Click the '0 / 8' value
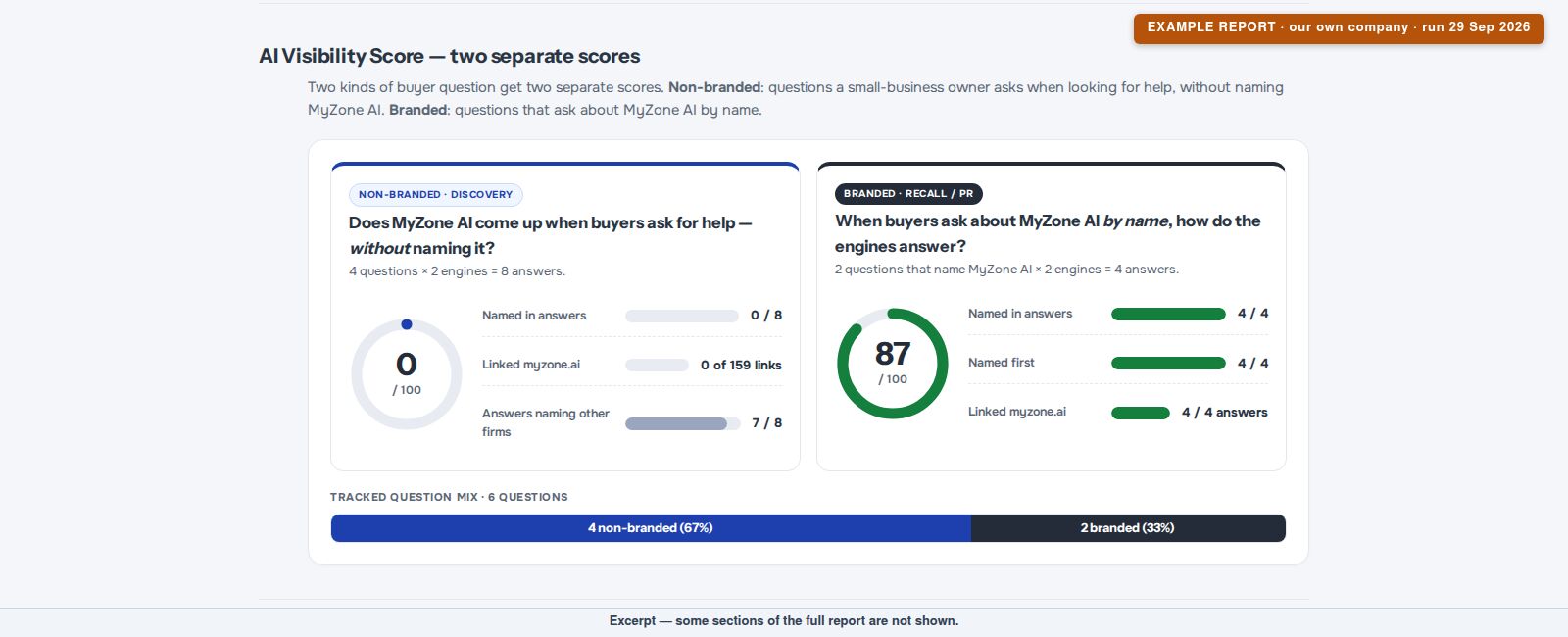Screen dimensions: 1568x637 click(766, 316)
